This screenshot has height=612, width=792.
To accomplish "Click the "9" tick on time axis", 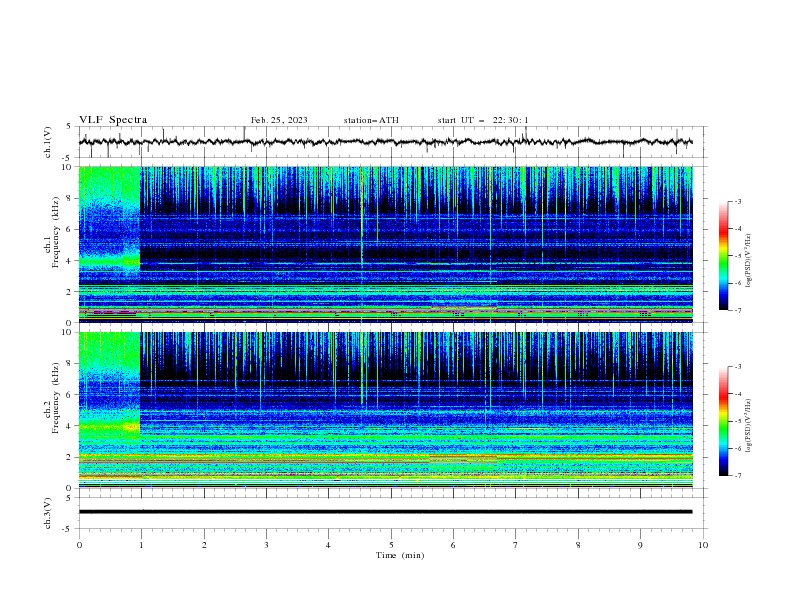I will (640, 545).
